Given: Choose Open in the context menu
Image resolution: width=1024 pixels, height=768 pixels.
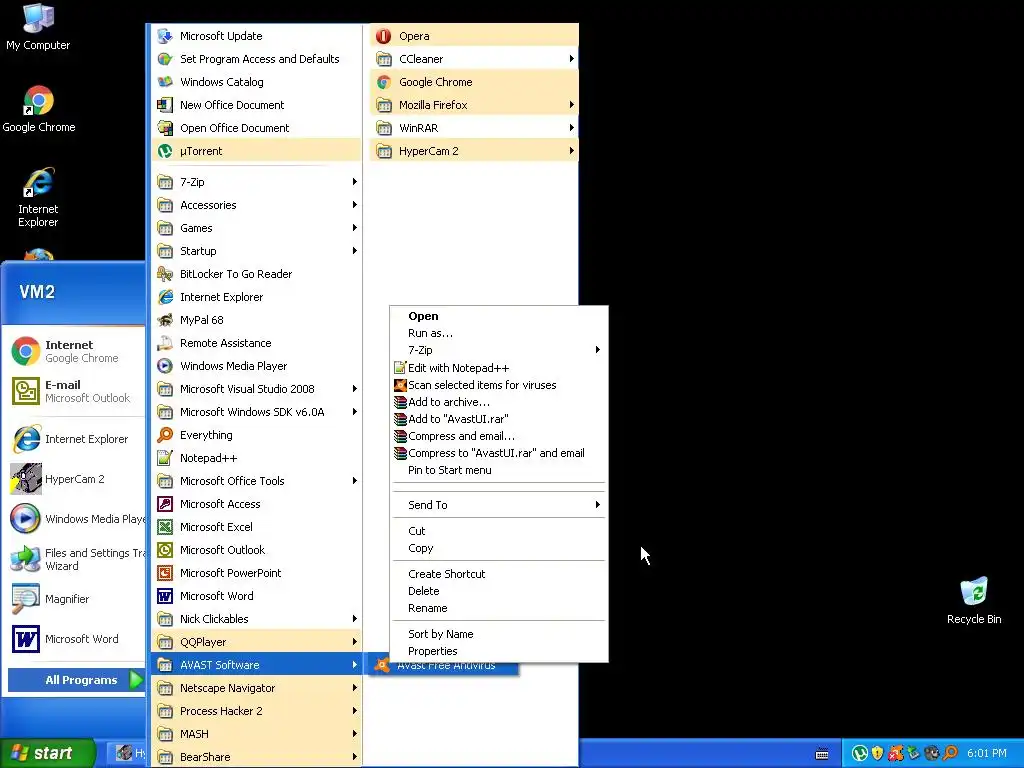Looking at the screenshot, I should coord(498,316).
